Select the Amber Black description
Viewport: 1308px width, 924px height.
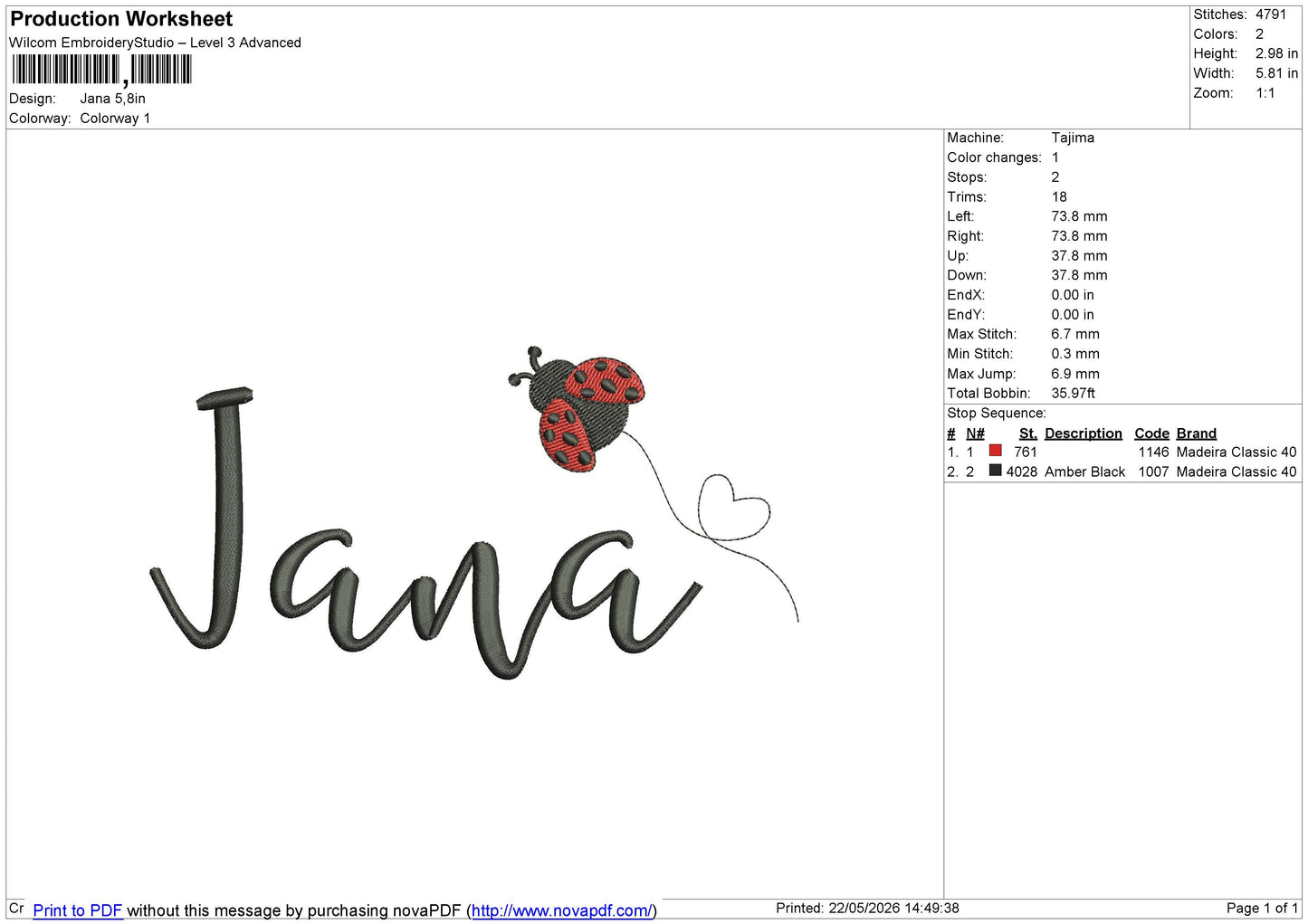coord(1085,472)
